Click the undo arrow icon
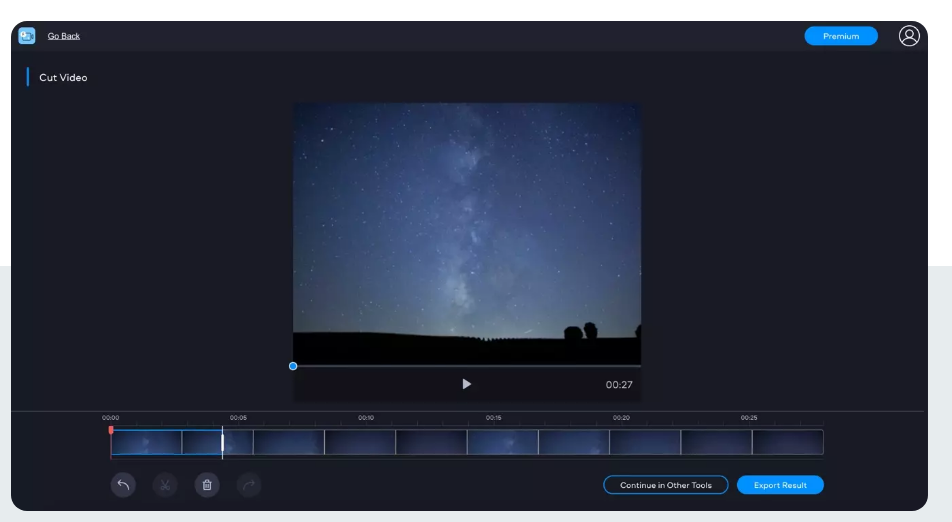The height and width of the screenshot is (522, 952). 124,485
